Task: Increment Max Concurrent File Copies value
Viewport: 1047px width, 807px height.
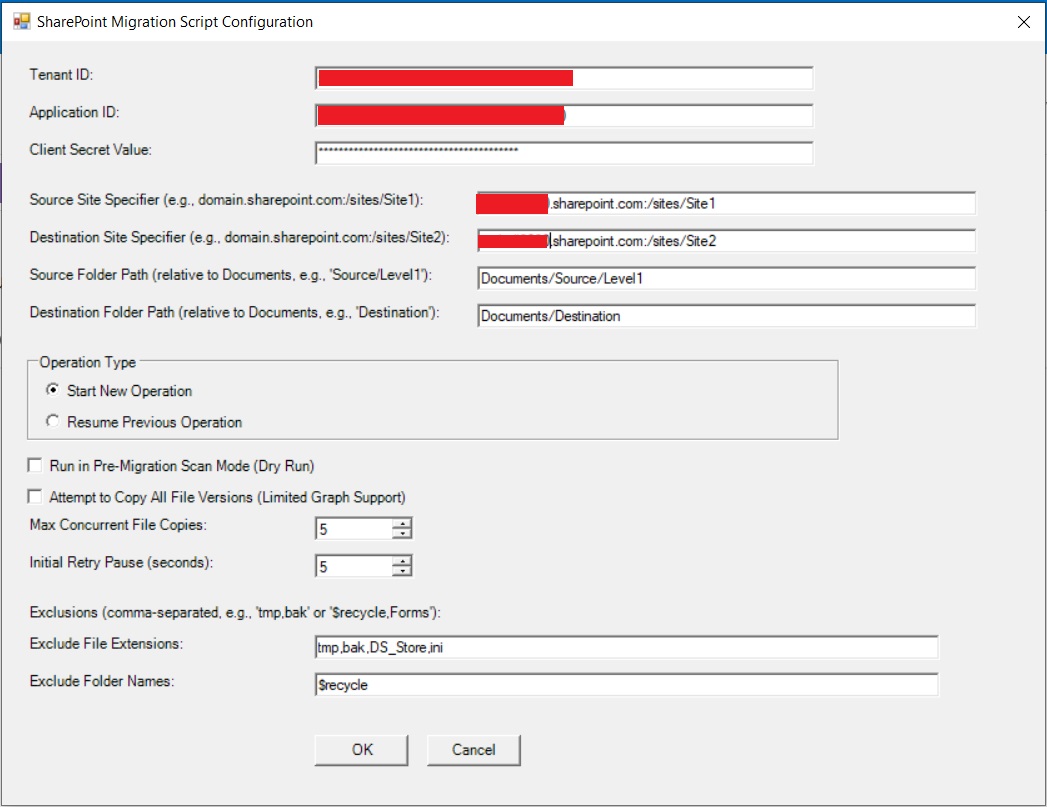Action: pos(401,523)
